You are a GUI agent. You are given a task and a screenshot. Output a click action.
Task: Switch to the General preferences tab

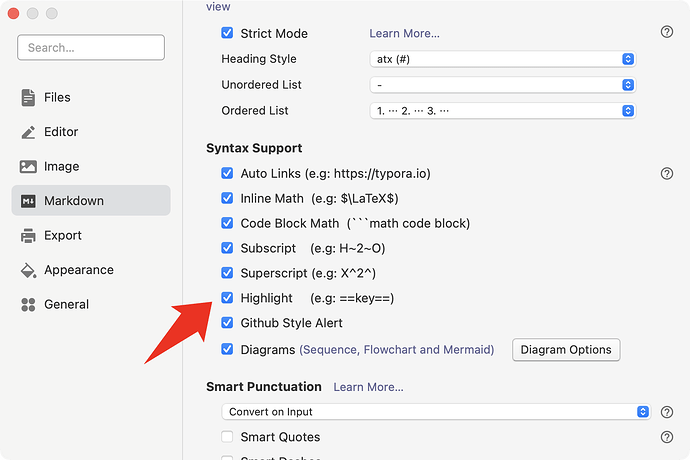click(91, 305)
